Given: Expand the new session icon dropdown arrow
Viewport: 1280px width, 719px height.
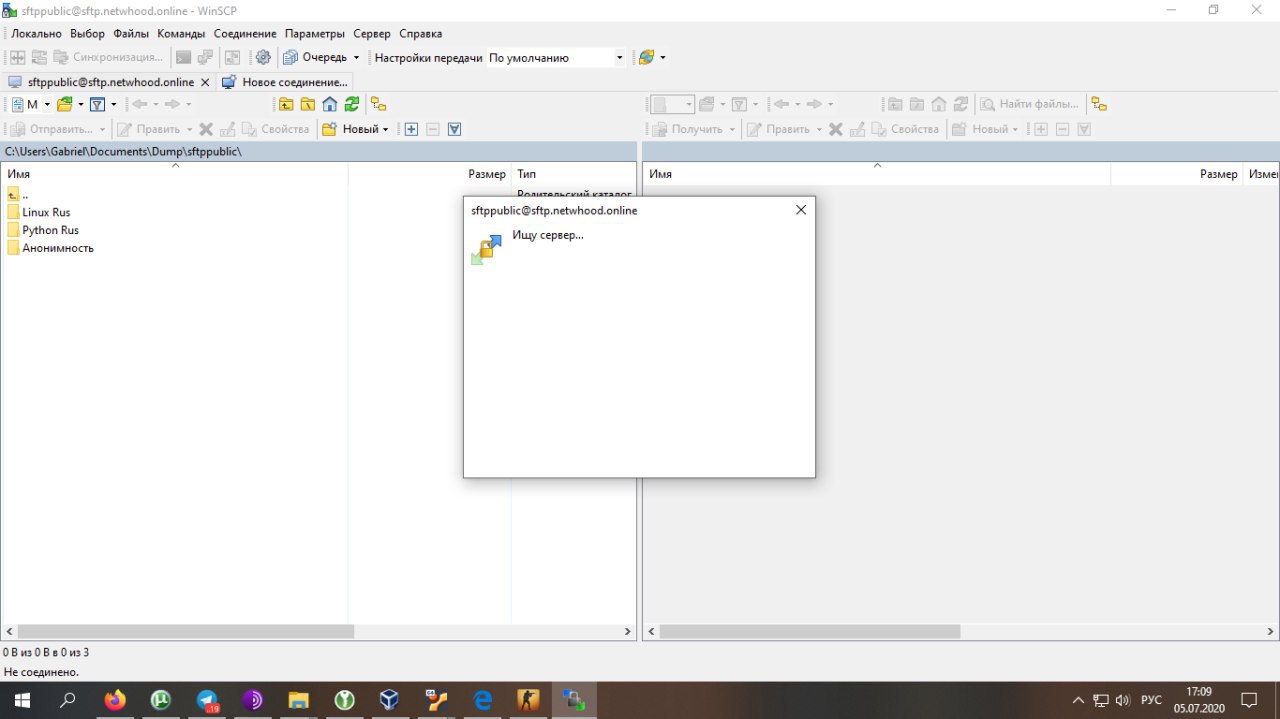Looking at the screenshot, I should pos(663,58).
